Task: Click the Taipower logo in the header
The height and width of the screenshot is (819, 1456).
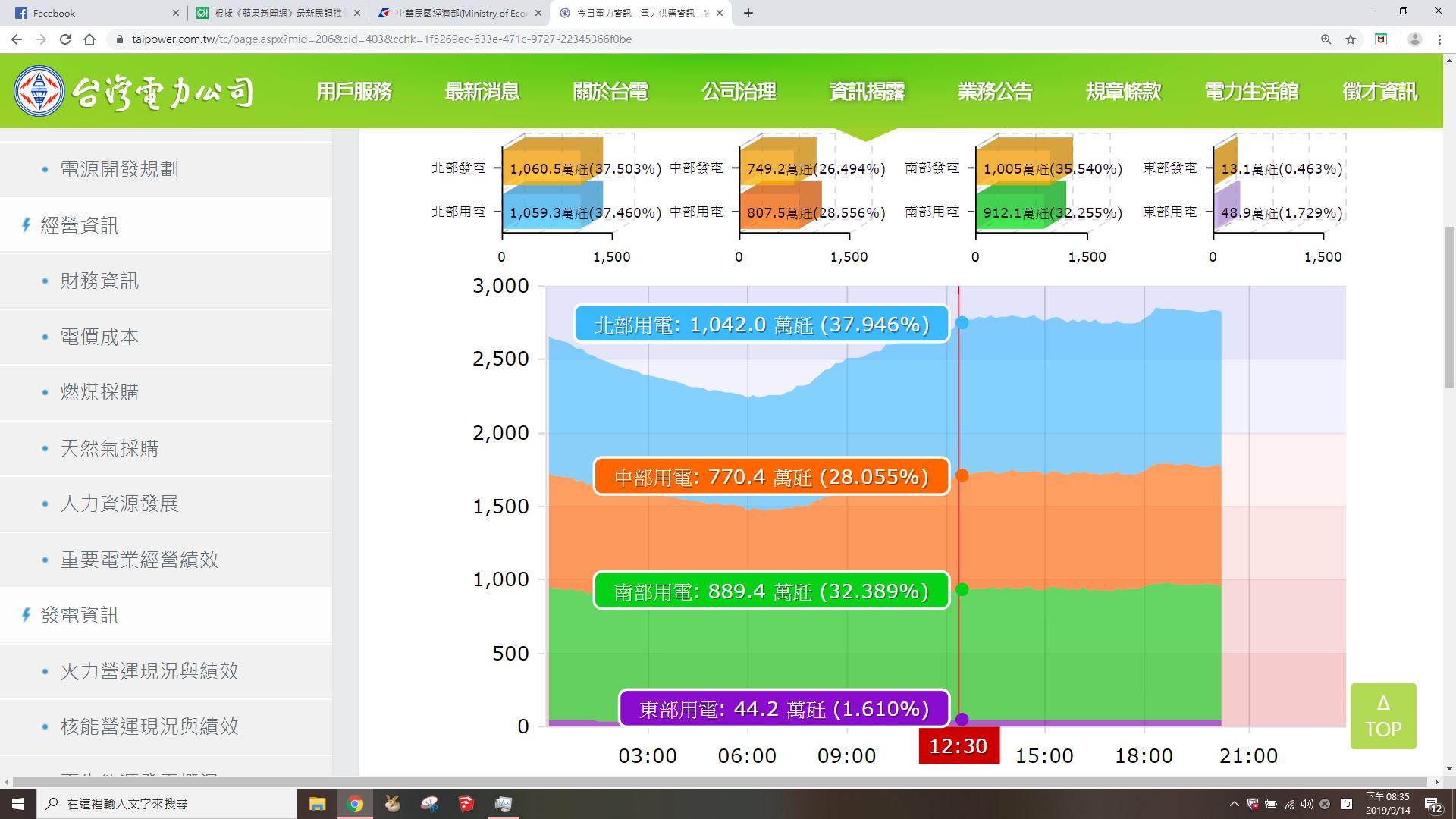Action: 134,92
